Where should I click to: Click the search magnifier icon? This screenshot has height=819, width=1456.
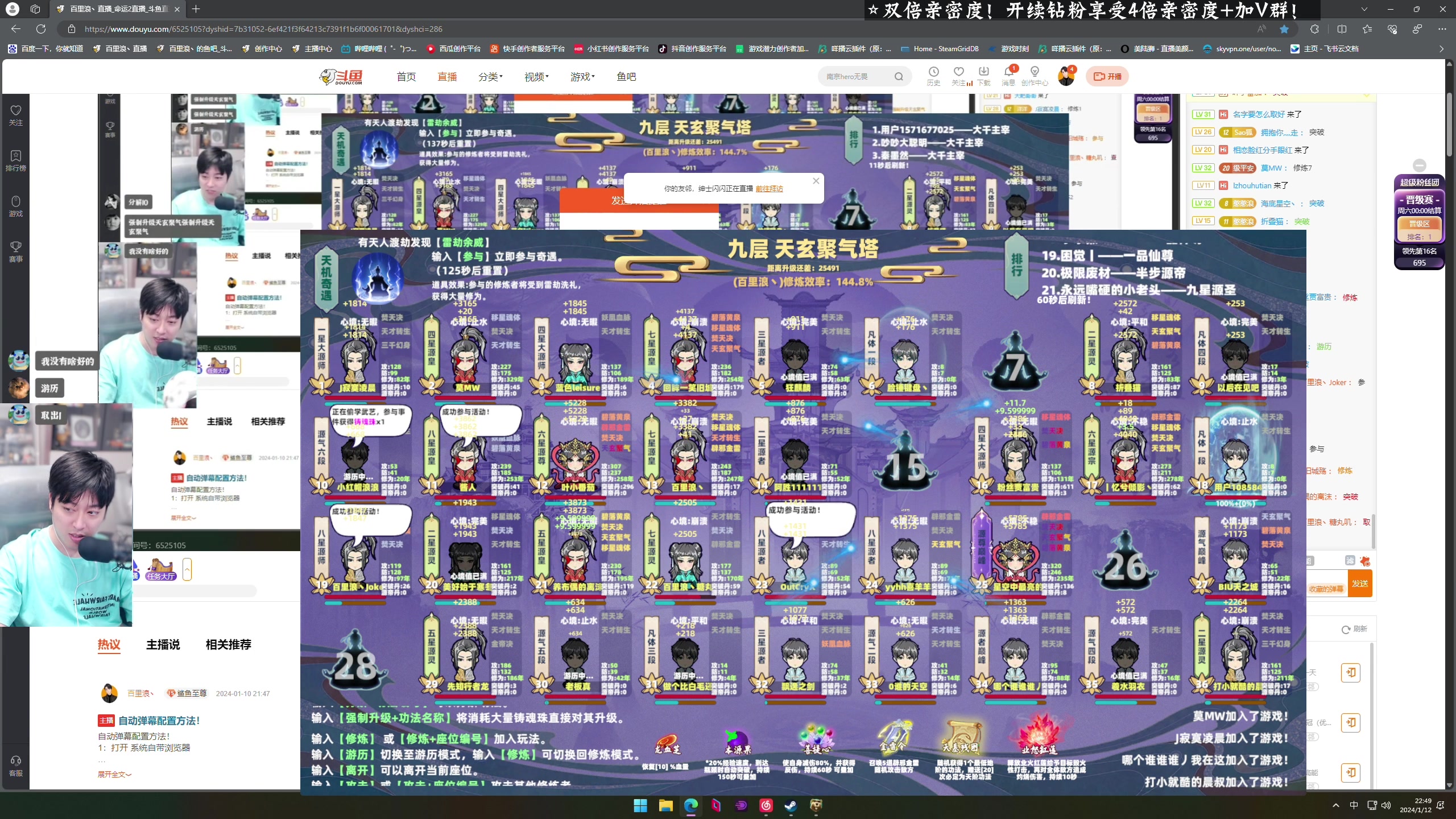coord(899,77)
